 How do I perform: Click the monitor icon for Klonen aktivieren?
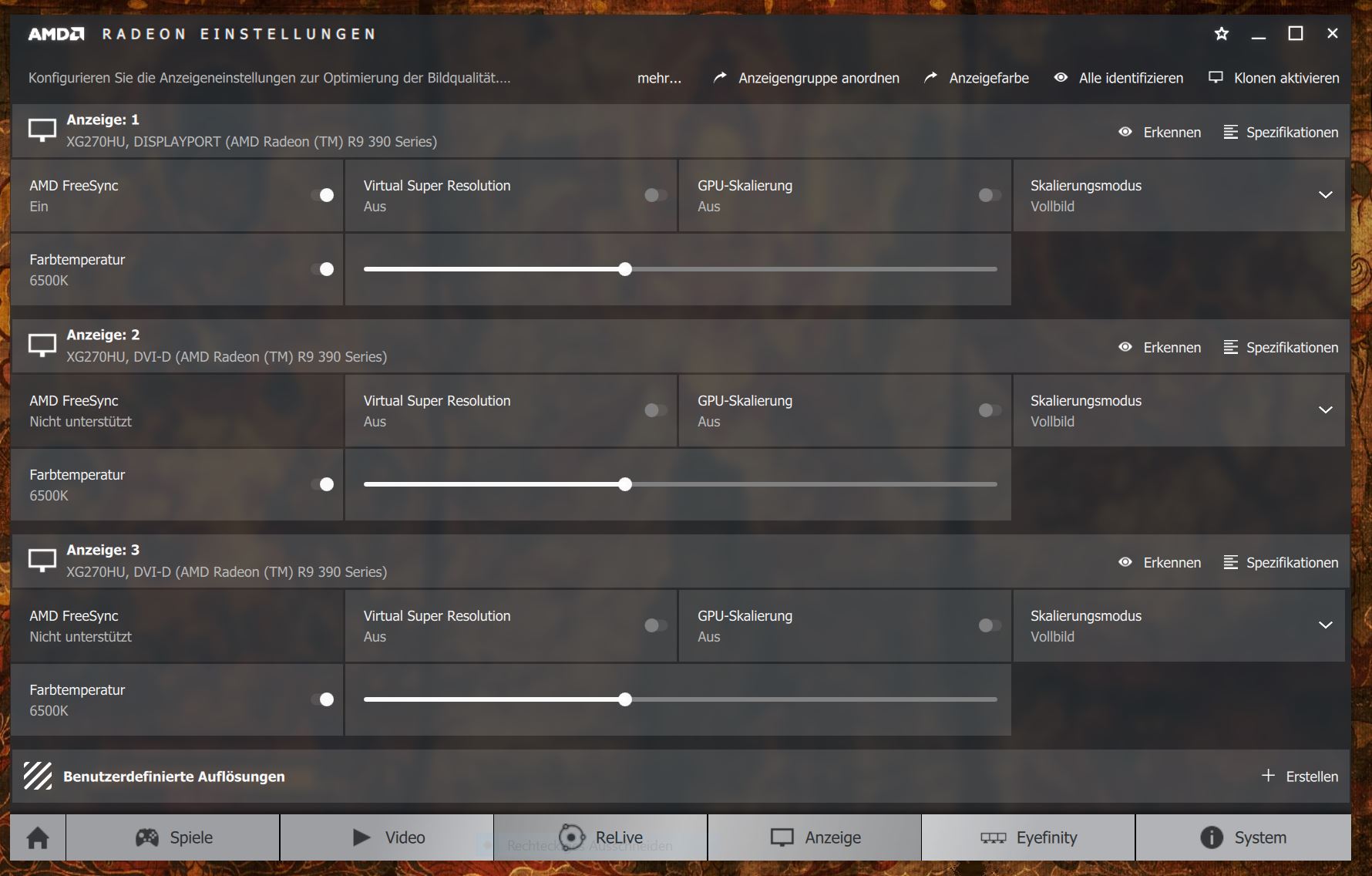pyautogui.click(x=1216, y=77)
